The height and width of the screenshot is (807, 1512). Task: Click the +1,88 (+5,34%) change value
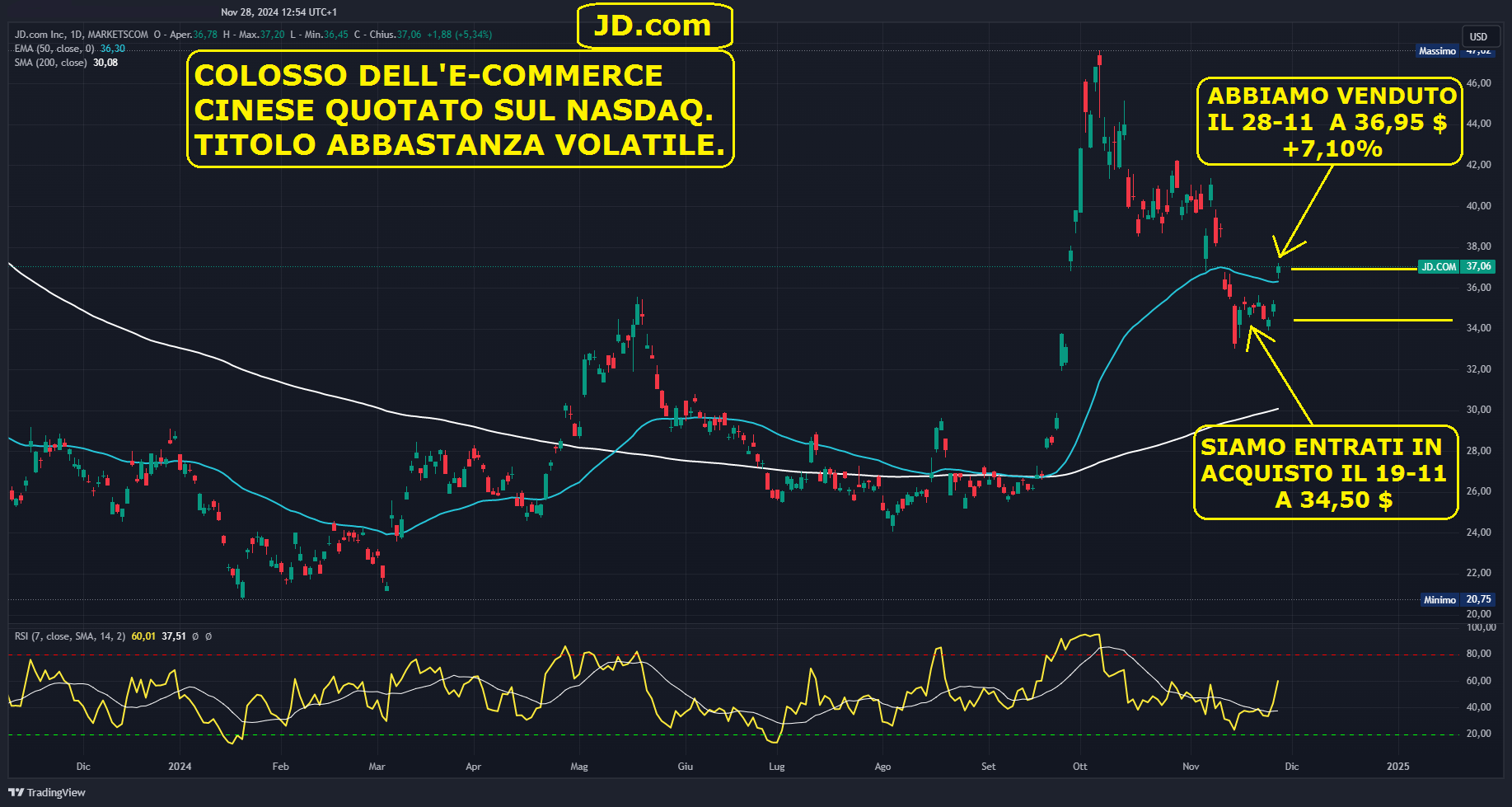tap(459, 35)
